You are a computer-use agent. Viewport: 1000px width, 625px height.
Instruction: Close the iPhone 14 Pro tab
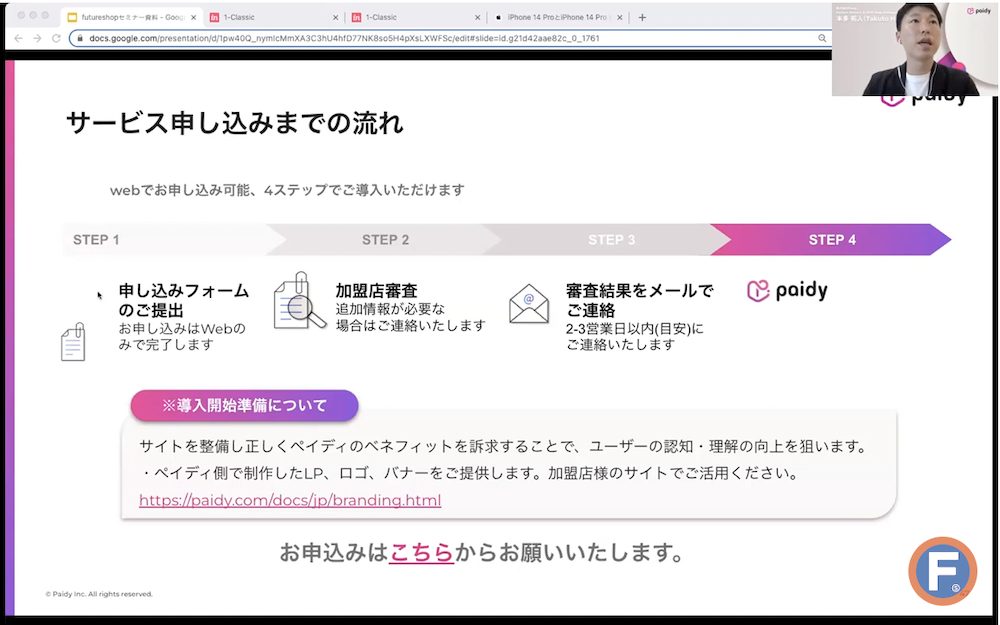[619, 17]
